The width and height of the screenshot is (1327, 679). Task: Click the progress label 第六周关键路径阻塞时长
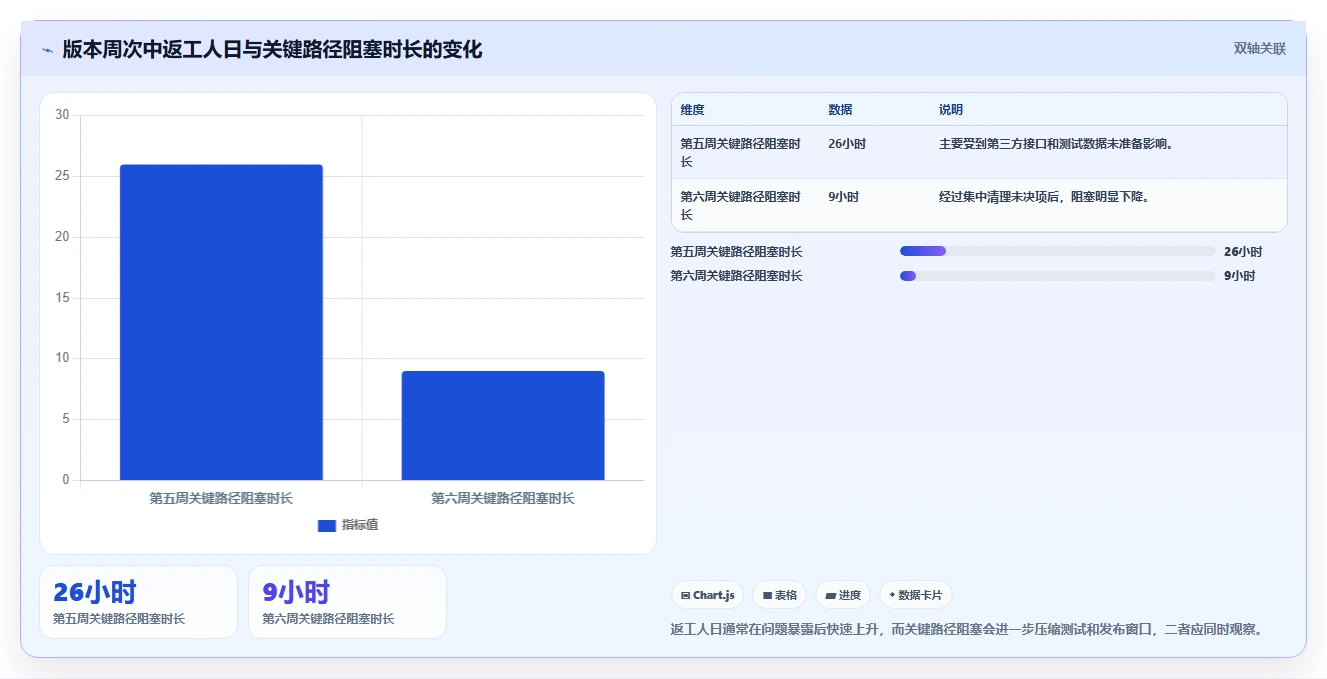point(736,276)
